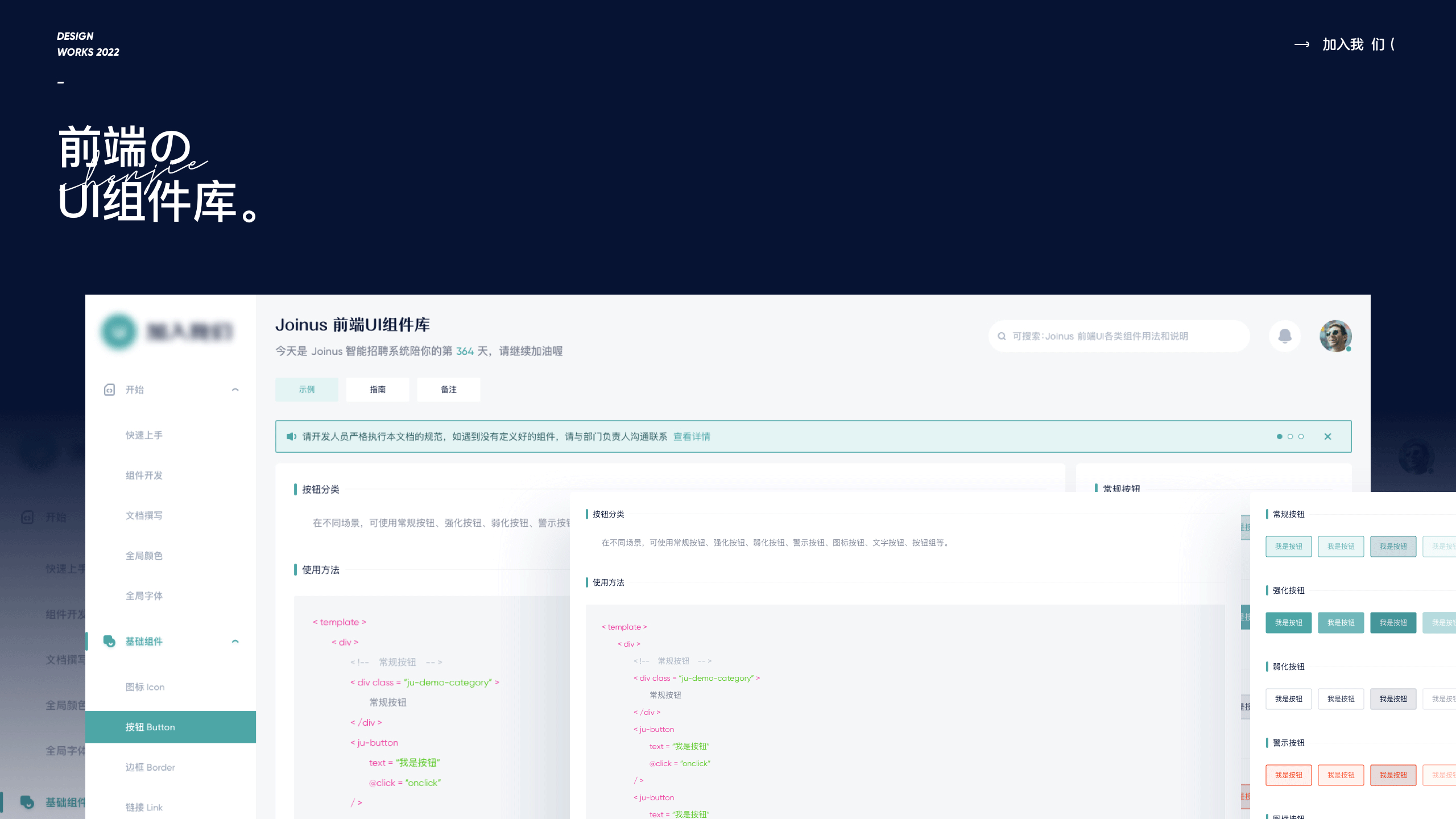Click first 弱化按钮 sample button
The height and width of the screenshot is (819, 1456).
tap(1288, 699)
